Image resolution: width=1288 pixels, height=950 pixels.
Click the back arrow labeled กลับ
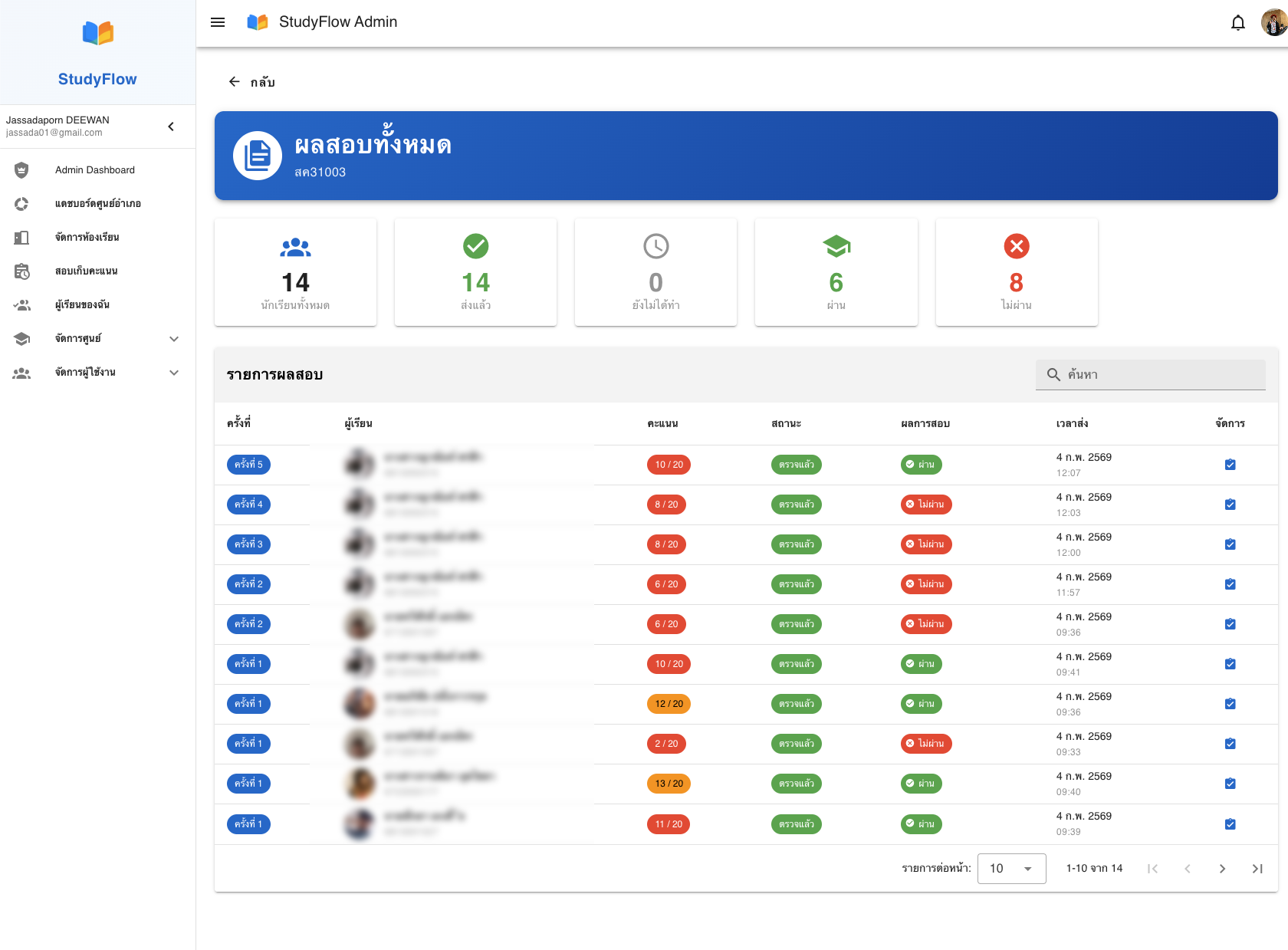click(x=251, y=82)
